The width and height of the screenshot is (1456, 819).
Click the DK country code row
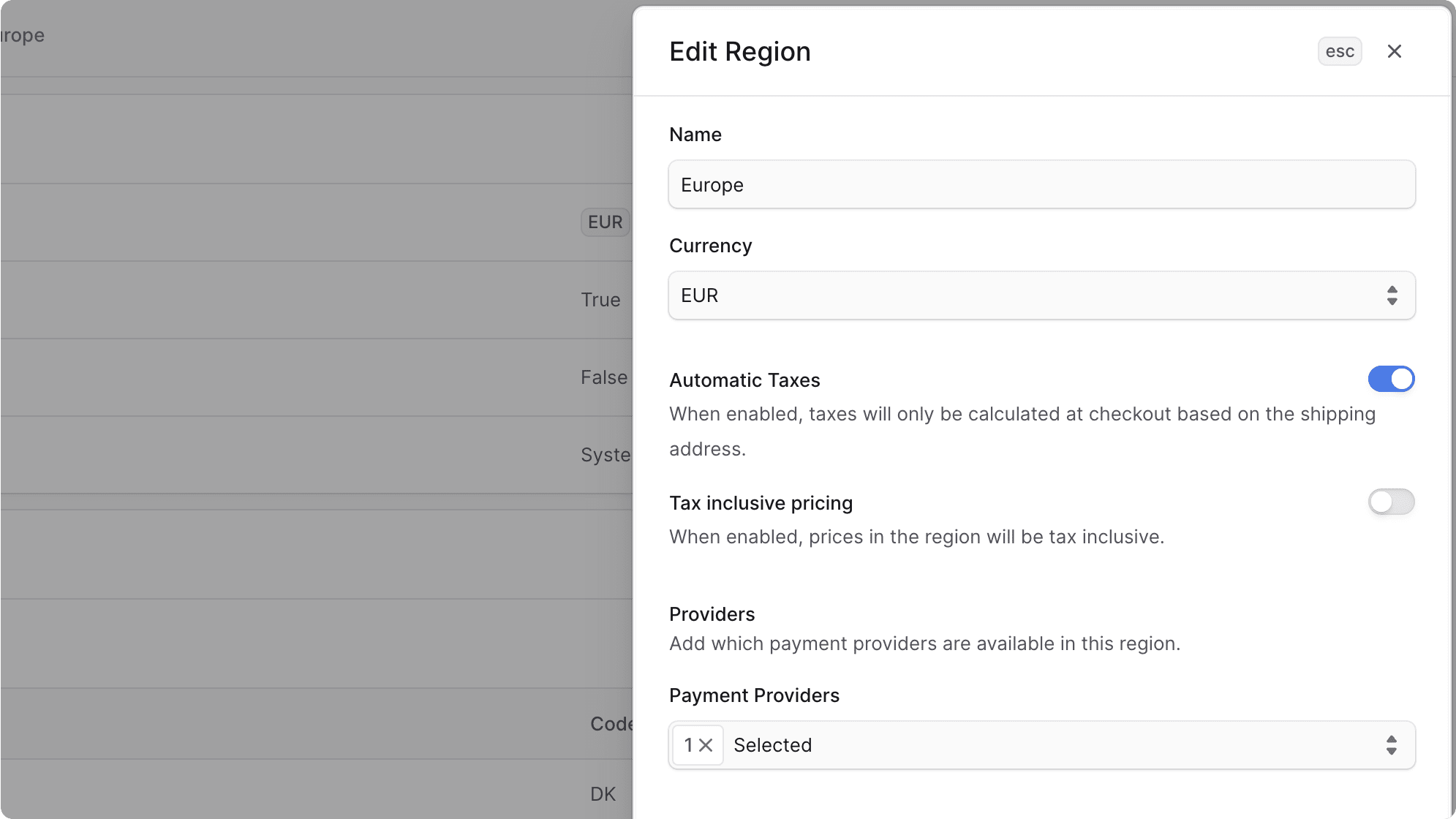[601, 793]
